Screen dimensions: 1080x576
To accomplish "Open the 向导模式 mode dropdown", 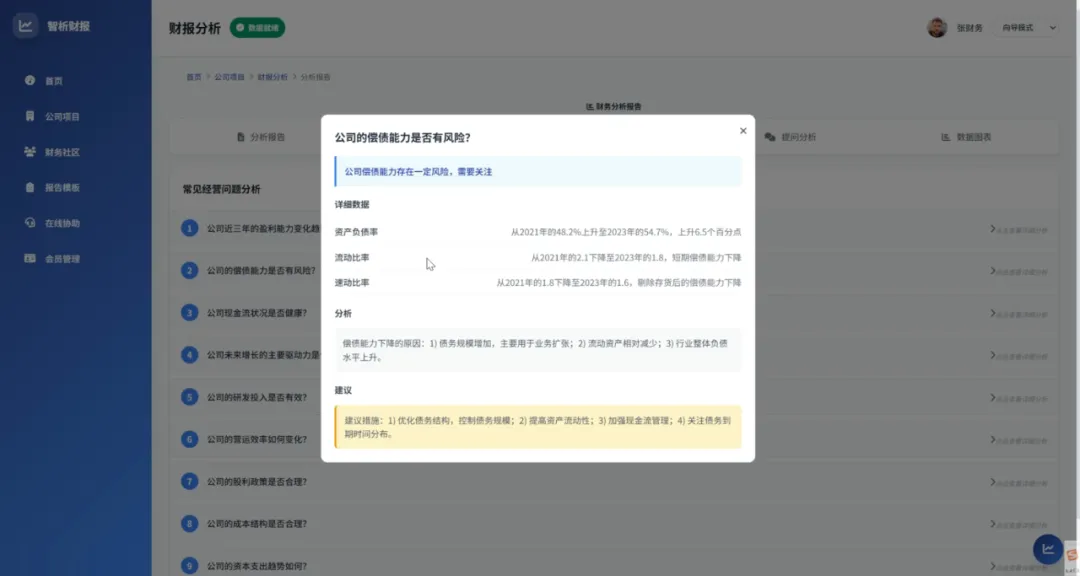I will (1028, 28).
